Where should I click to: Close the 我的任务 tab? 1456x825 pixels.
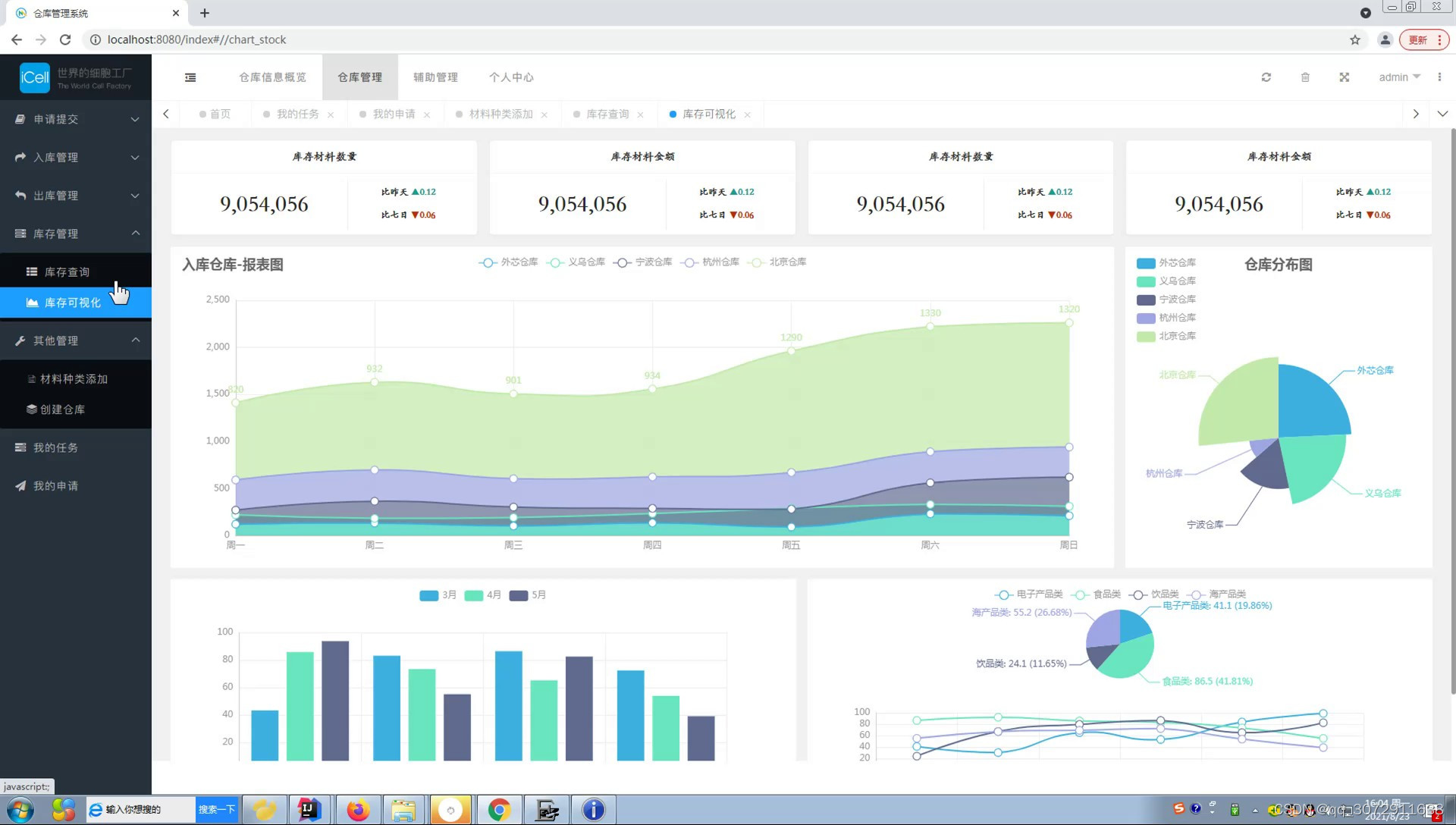coord(331,115)
